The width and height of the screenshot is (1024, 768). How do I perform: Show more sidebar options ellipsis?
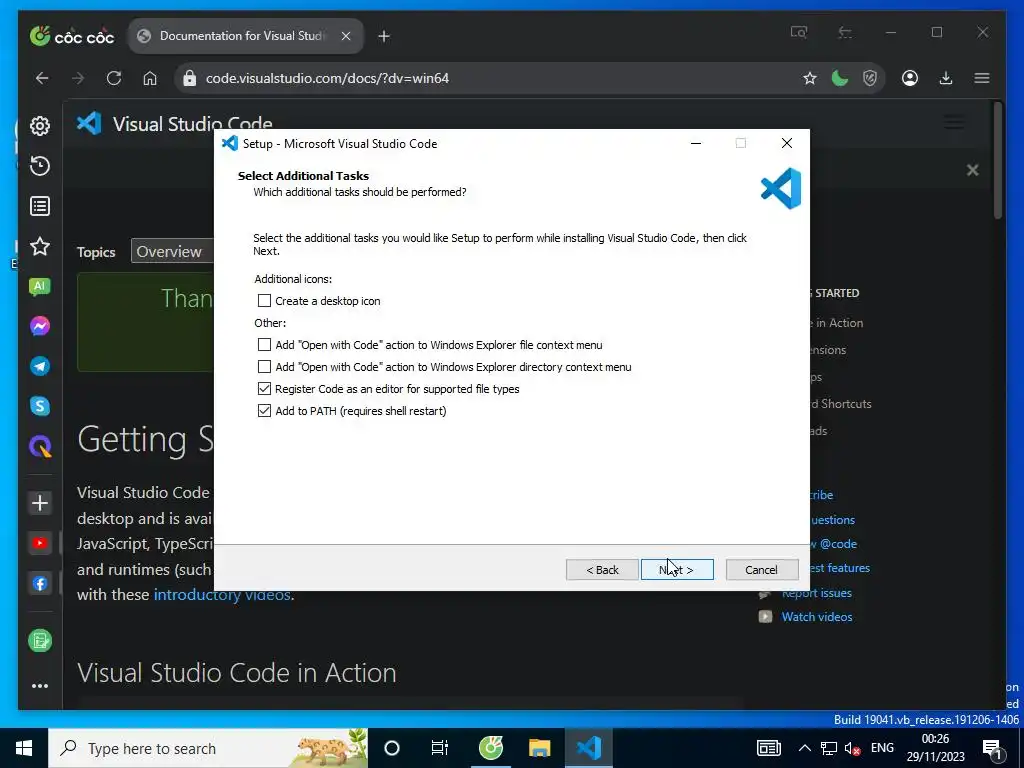click(40, 686)
